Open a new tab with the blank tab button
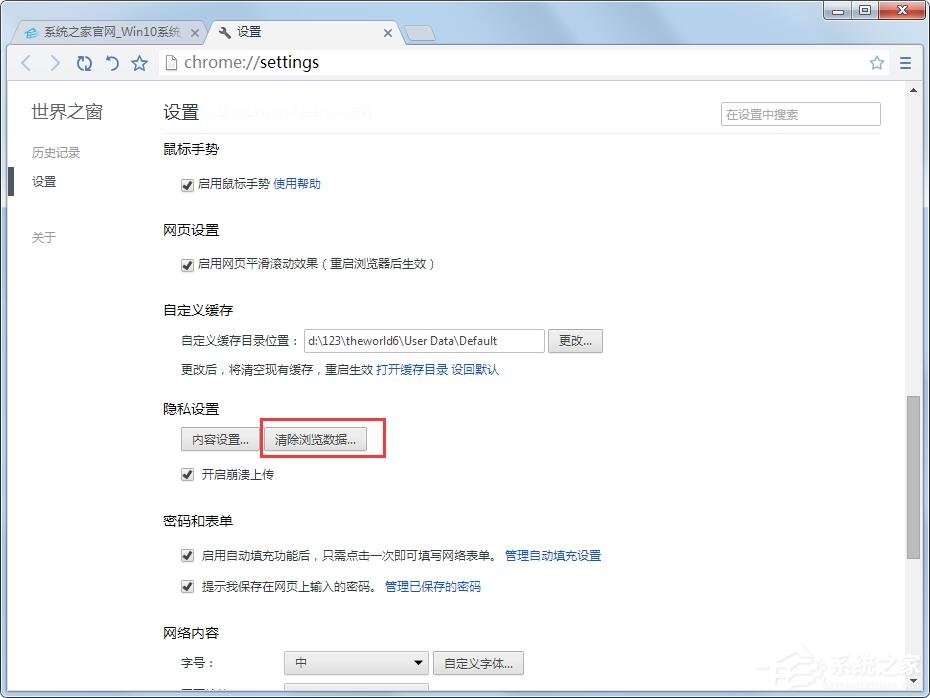This screenshot has height=698, width=930. point(419,31)
